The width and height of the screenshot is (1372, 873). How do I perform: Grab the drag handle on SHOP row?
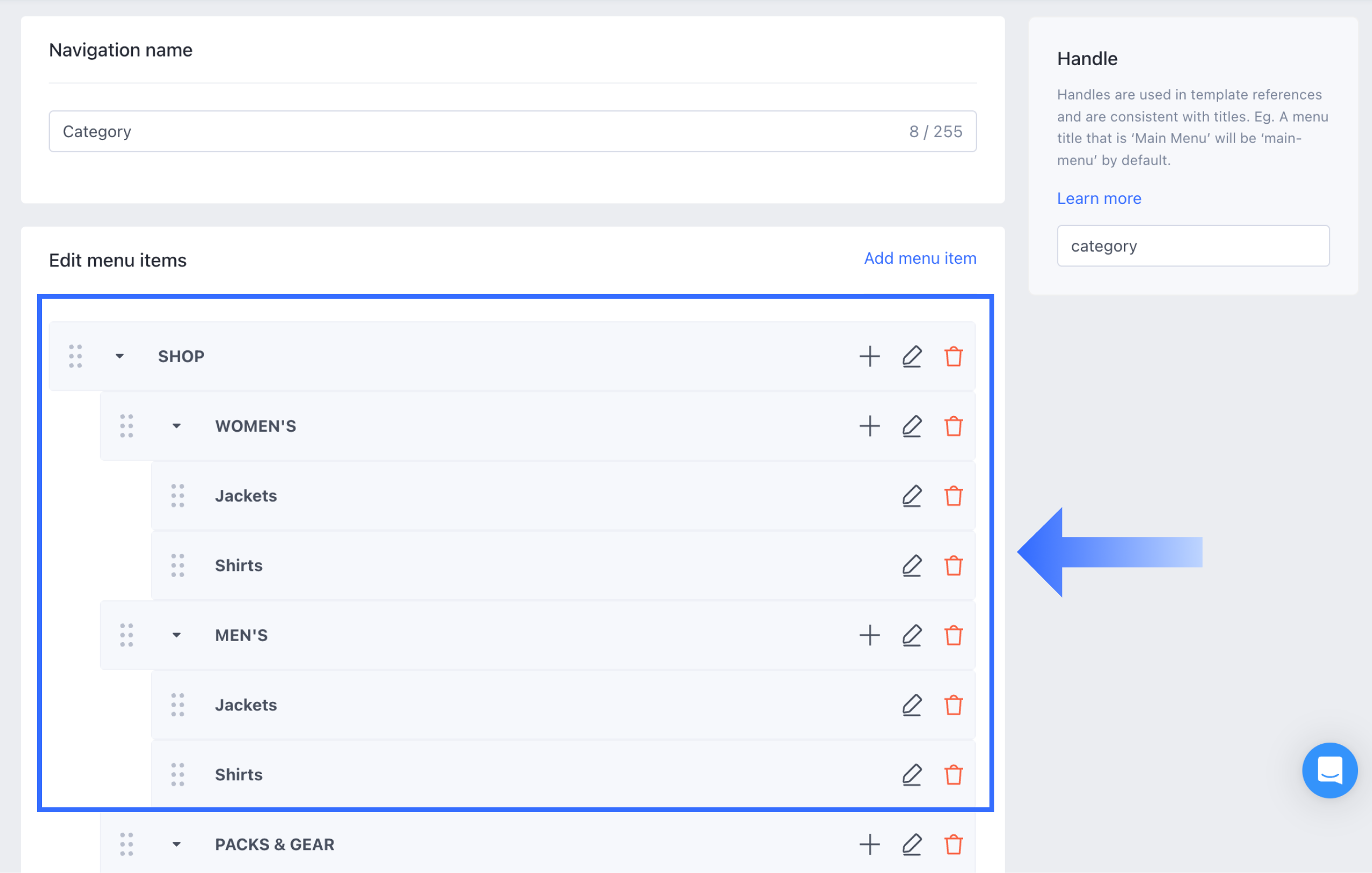(76, 357)
